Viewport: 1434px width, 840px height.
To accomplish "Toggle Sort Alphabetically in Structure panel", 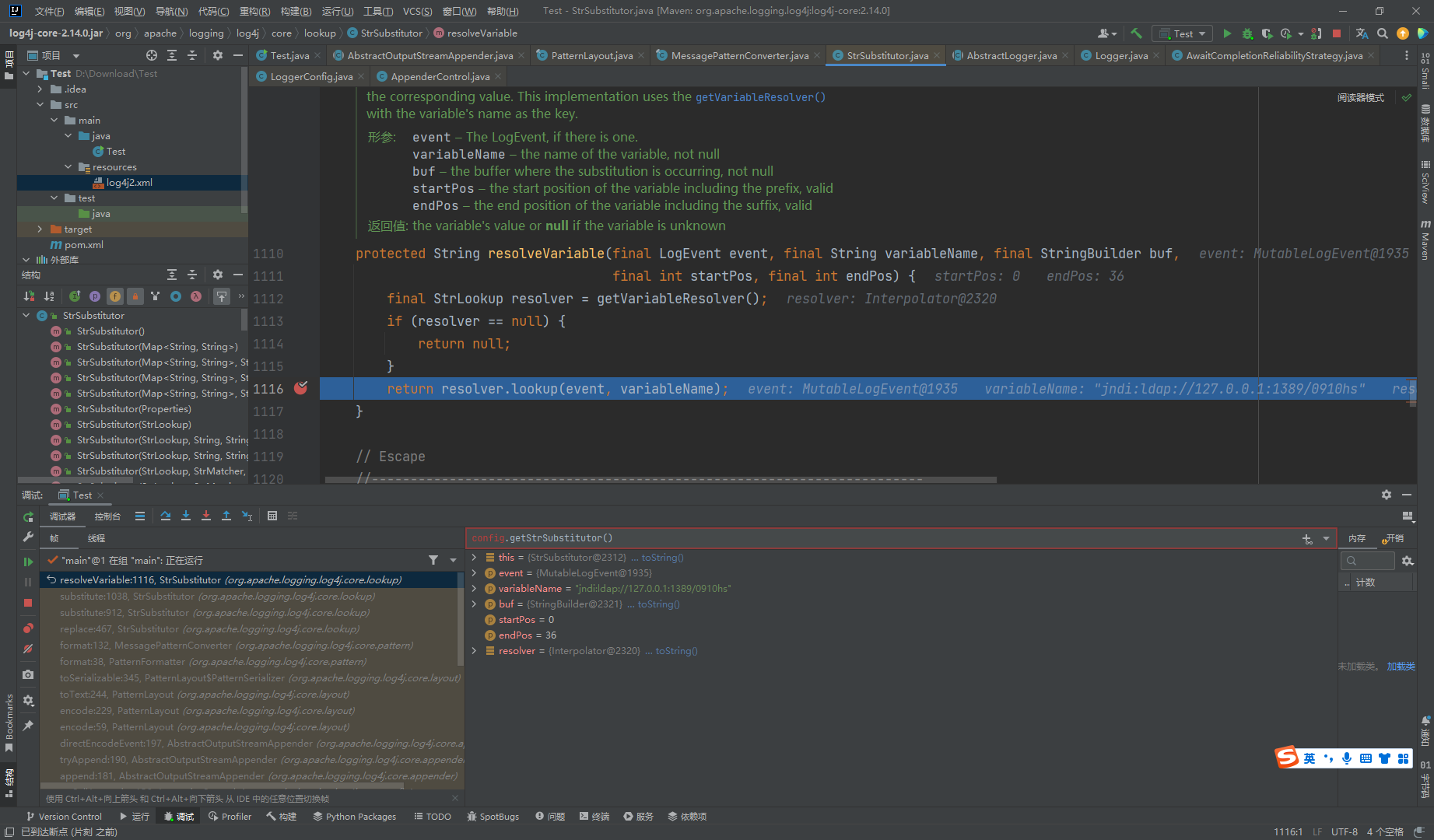I will [x=49, y=296].
